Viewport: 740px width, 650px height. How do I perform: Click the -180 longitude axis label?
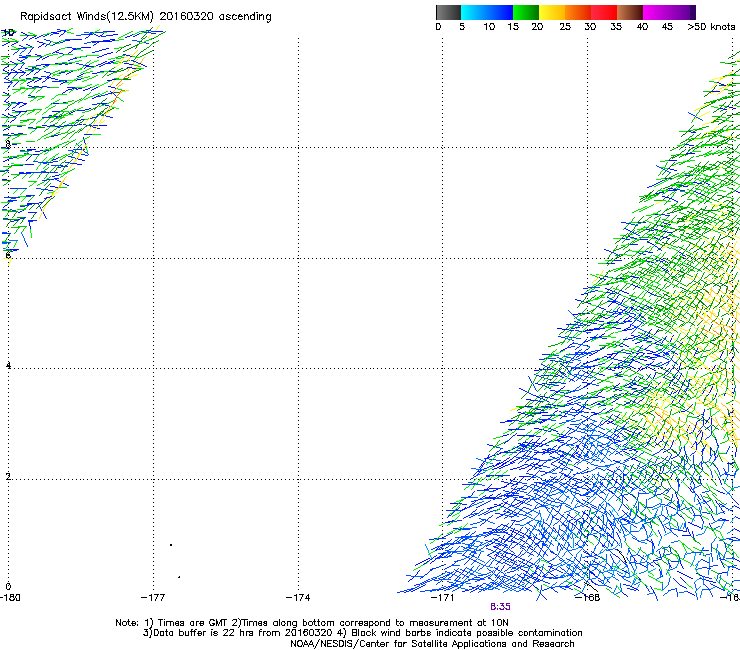10,598
